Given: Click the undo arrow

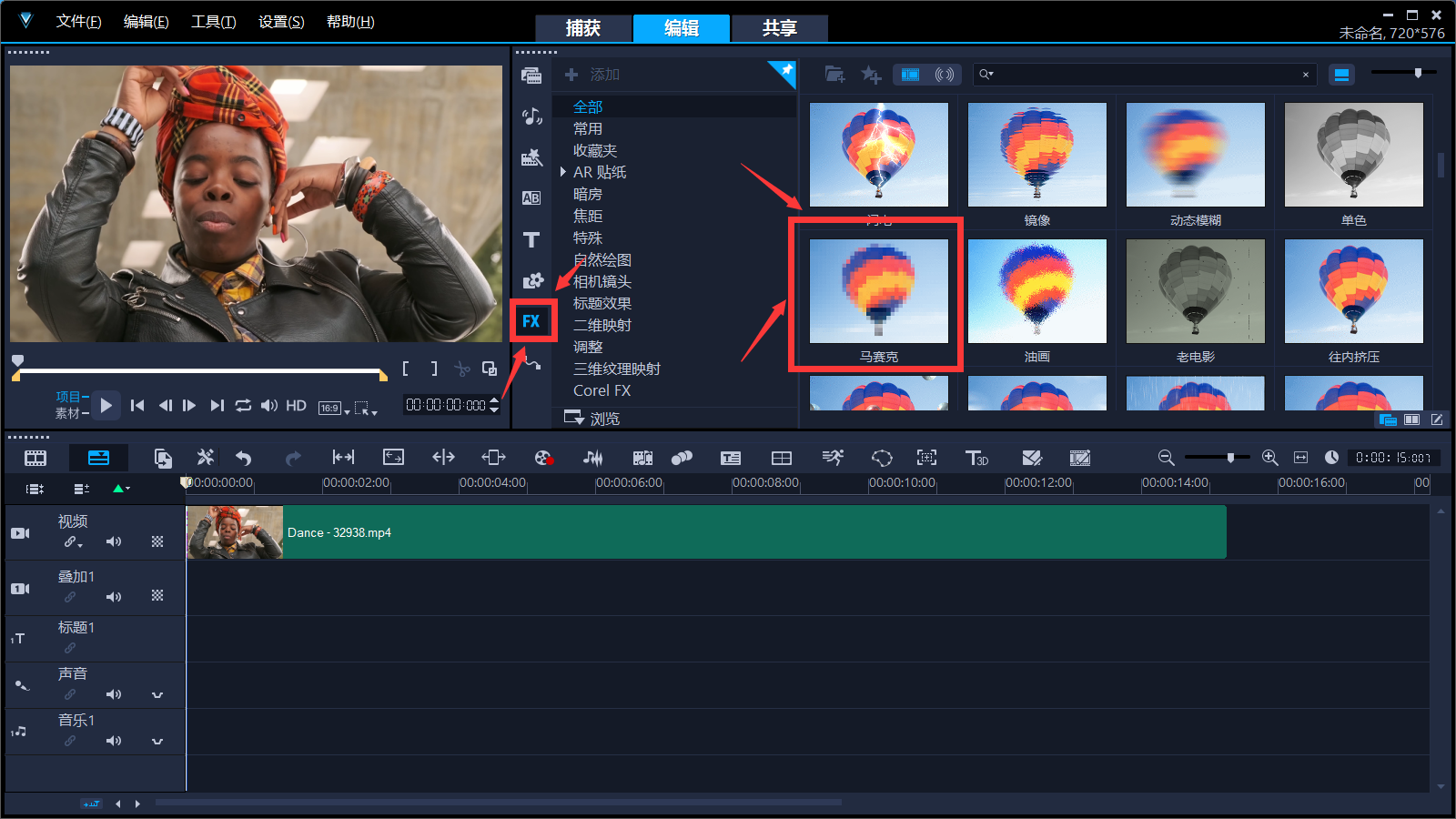Looking at the screenshot, I should (243, 458).
